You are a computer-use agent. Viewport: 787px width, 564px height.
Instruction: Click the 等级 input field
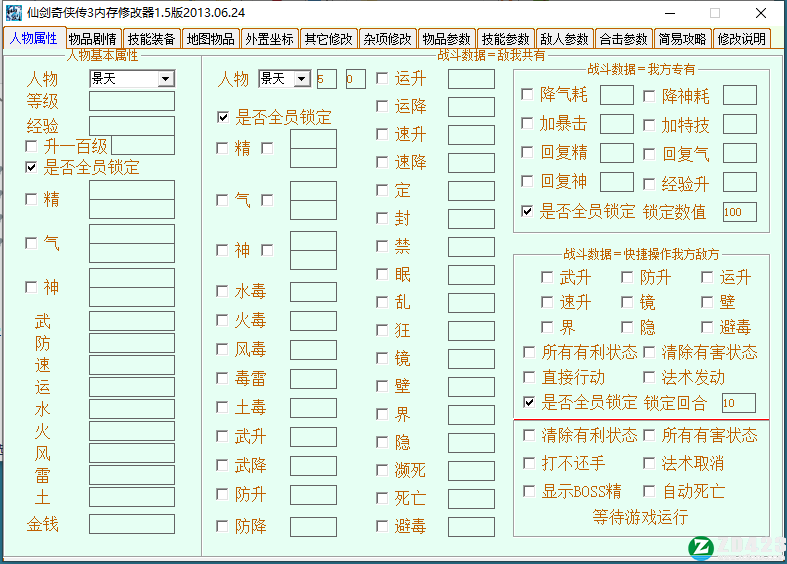click(x=132, y=101)
